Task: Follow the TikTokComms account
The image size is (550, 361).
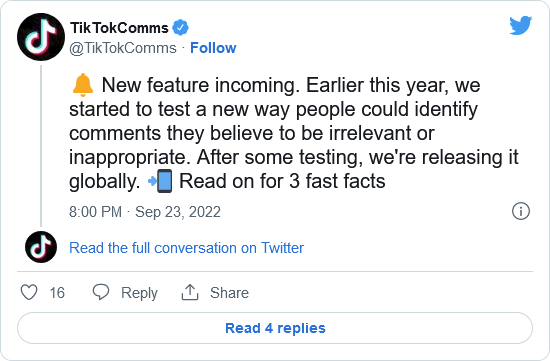Action: tap(213, 48)
